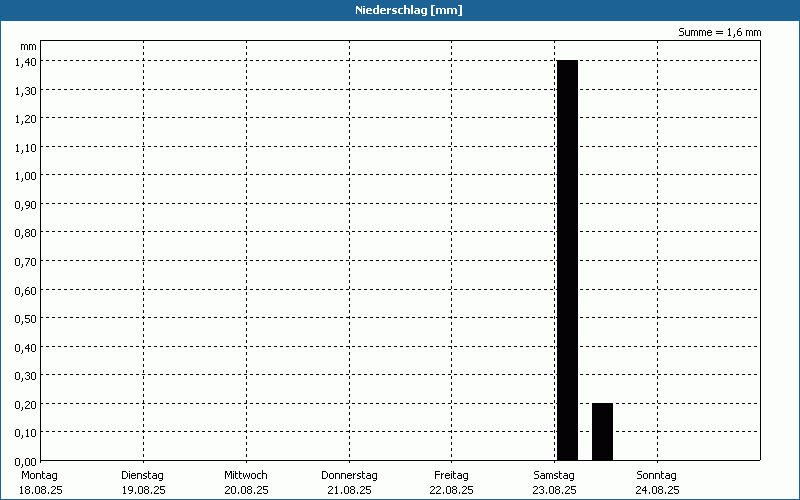This screenshot has width=800, height=500.
Task: Click the 0,40 y-axis value
Action: [26, 348]
